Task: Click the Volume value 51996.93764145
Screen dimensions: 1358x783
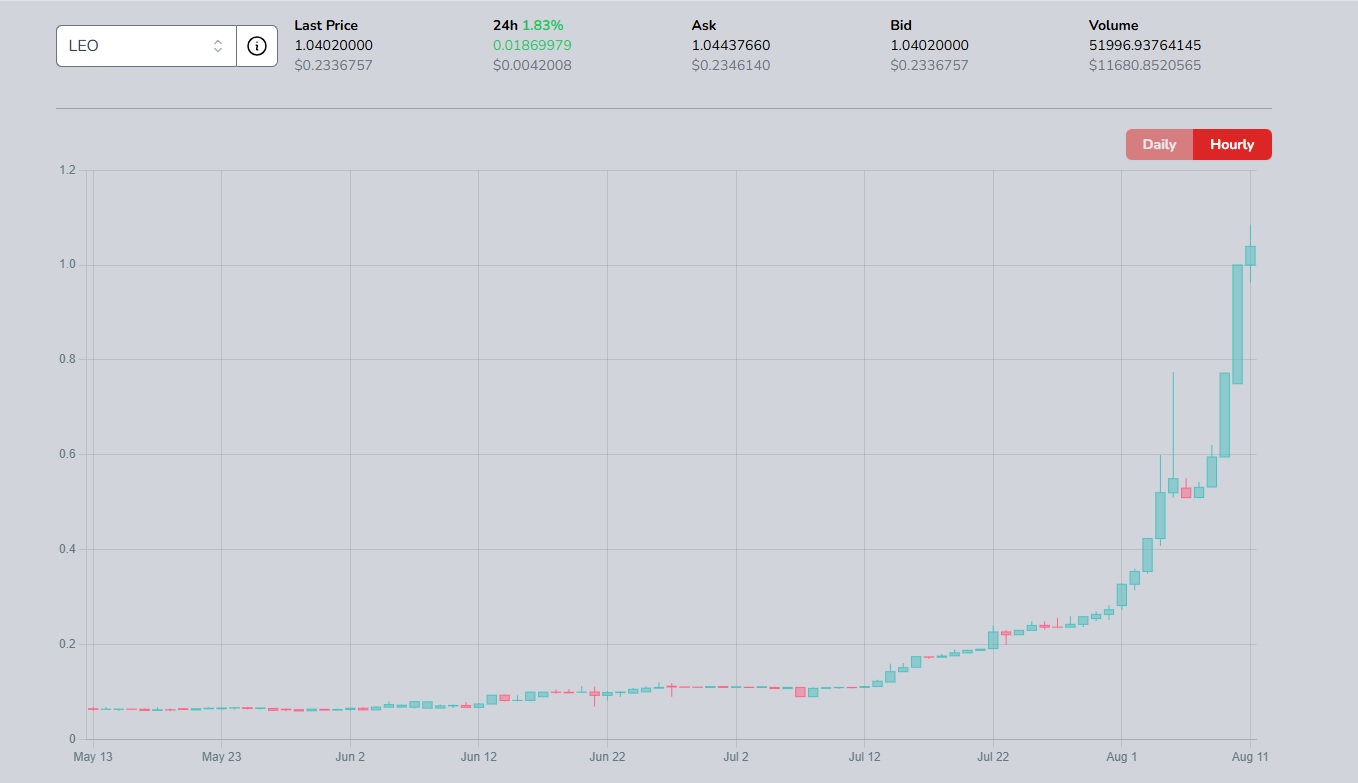Action: click(x=1145, y=45)
